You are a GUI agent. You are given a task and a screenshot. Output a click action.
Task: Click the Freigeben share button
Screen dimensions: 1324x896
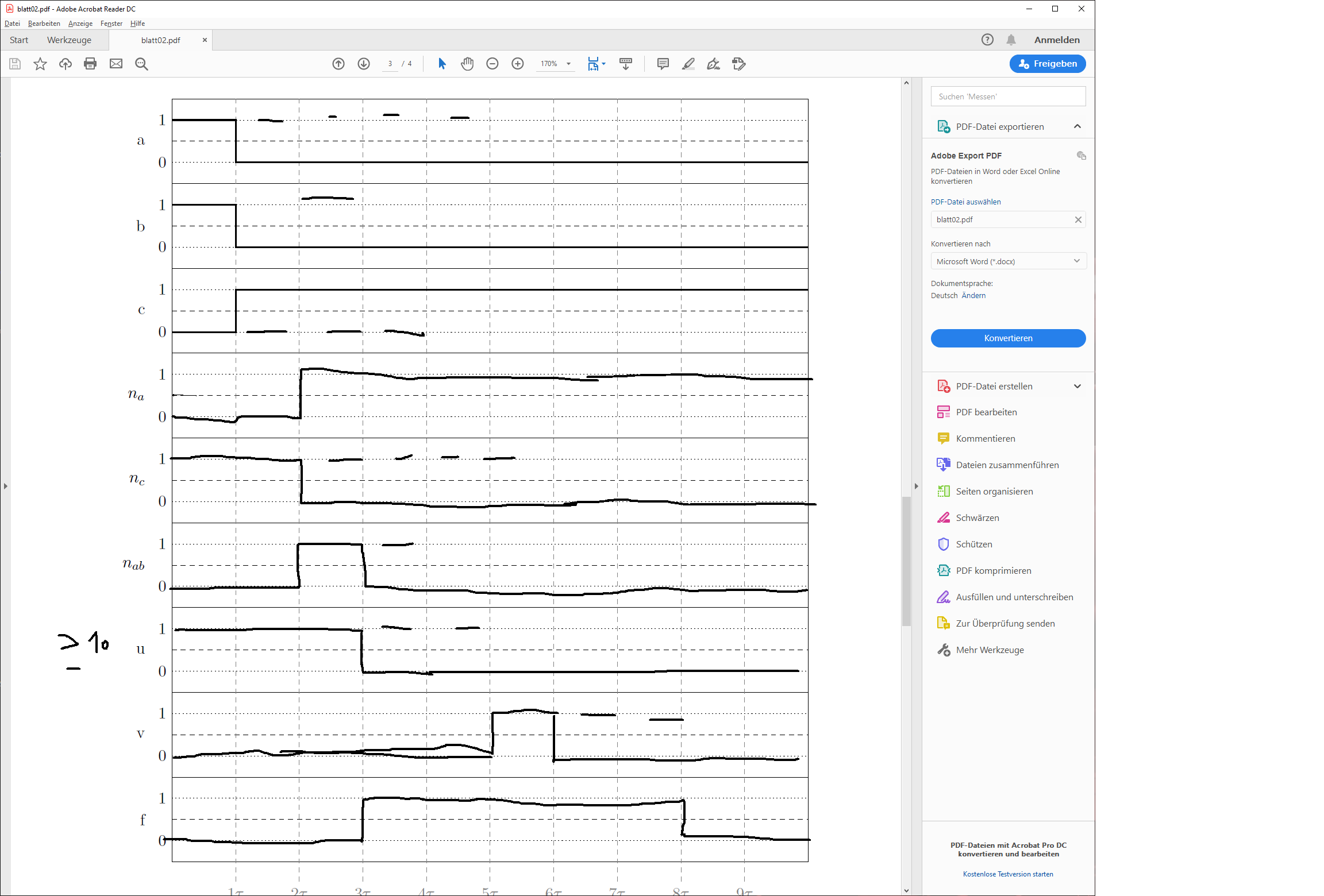coord(1048,64)
